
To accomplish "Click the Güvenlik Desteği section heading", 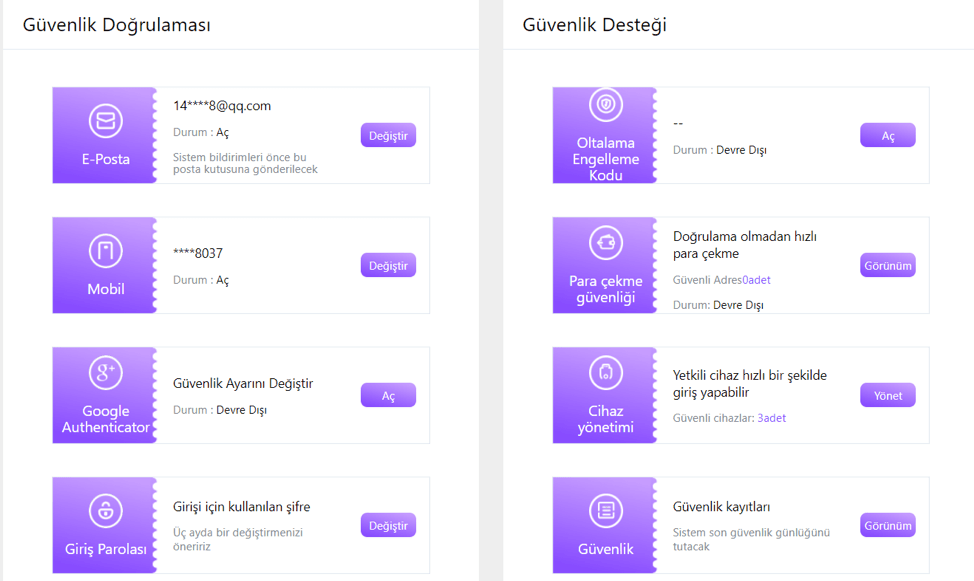I will (x=594, y=25).
